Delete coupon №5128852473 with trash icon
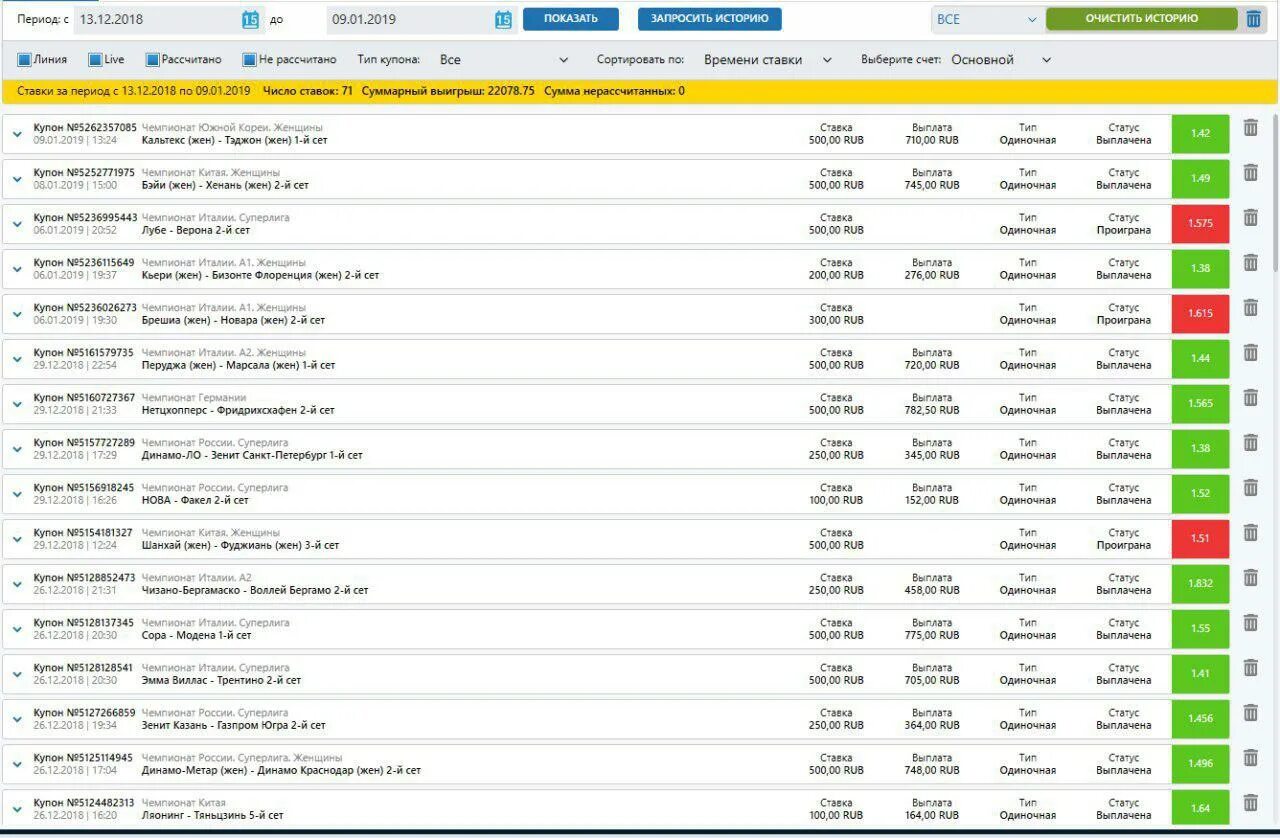1280x838 pixels. click(1251, 578)
